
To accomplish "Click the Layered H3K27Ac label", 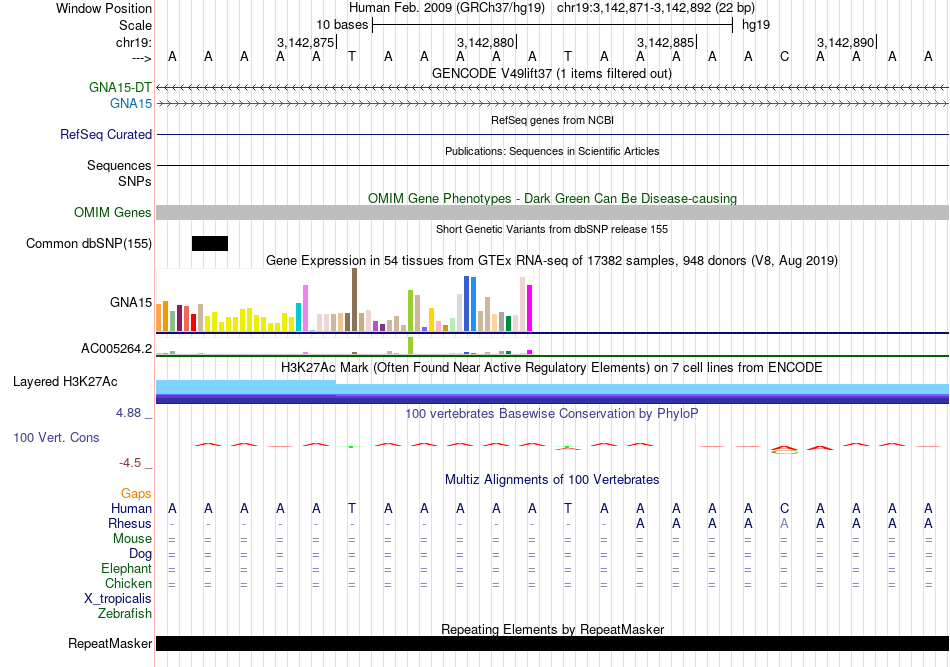I will point(65,382).
